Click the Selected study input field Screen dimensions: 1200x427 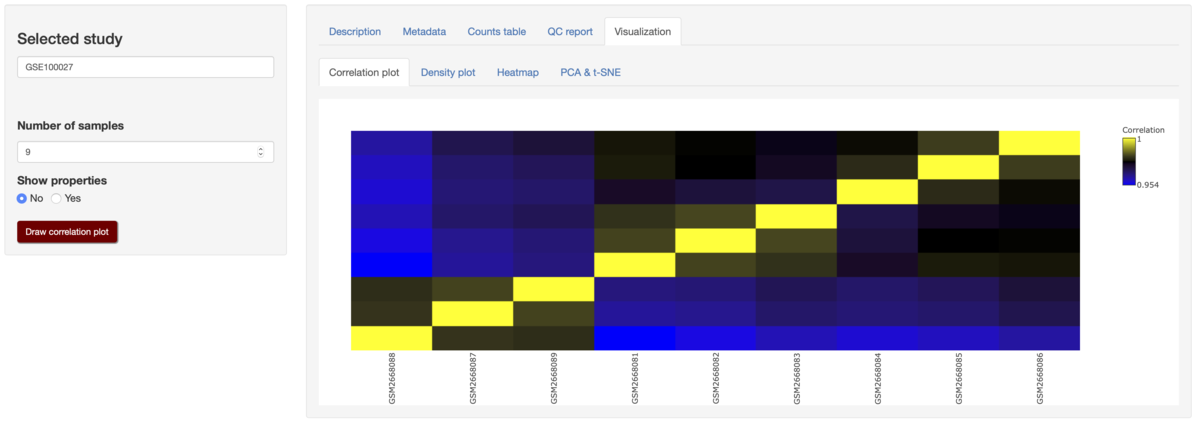point(145,67)
